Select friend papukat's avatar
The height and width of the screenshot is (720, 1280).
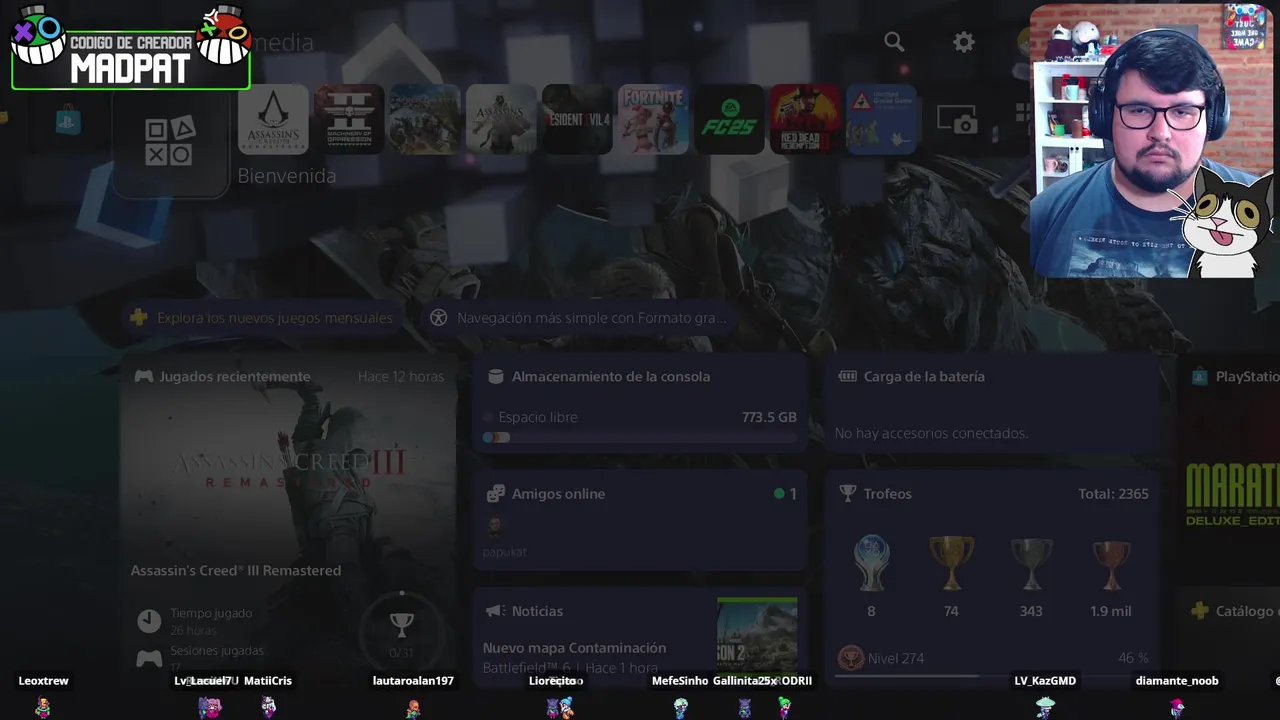pos(494,525)
